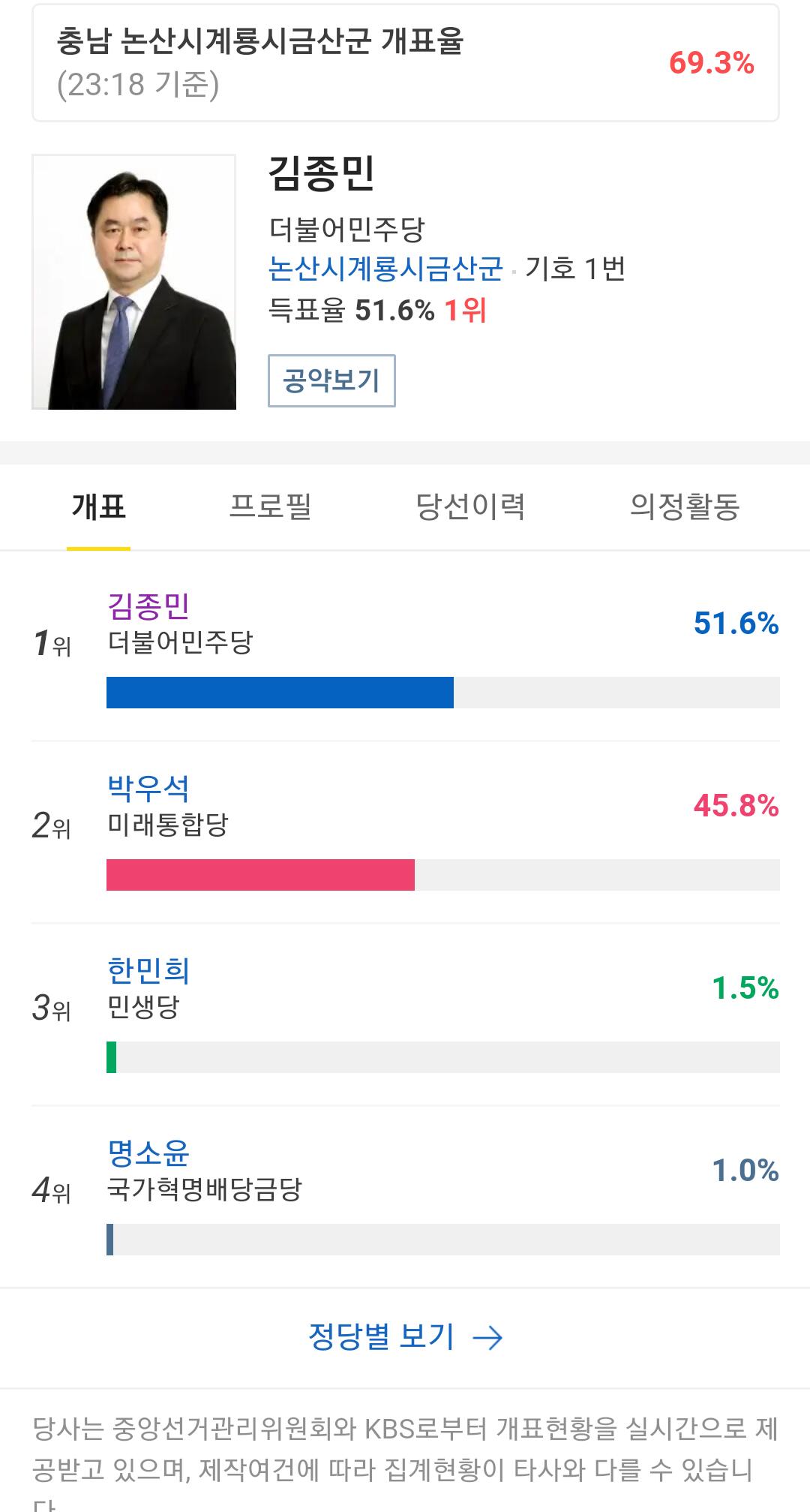
Task: Click the 개표율 69.3% summary box
Action: pyautogui.click(x=405, y=63)
